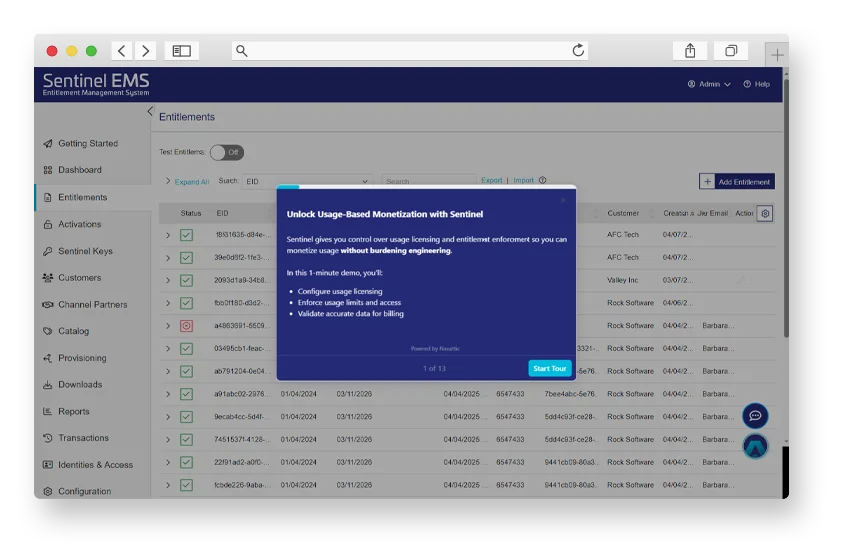The height and width of the screenshot is (550, 850).
Task: Click the browser share icon
Action: pyautogui.click(x=690, y=51)
